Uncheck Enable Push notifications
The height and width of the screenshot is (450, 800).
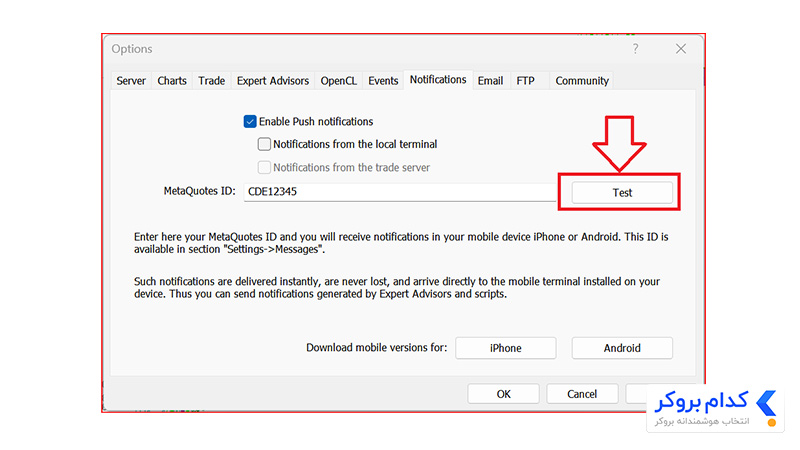pos(250,121)
